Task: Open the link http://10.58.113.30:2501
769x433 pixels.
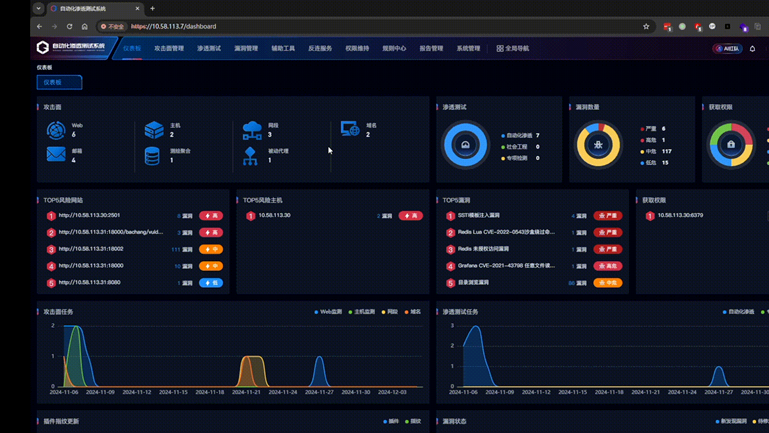Action: [89, 215]
